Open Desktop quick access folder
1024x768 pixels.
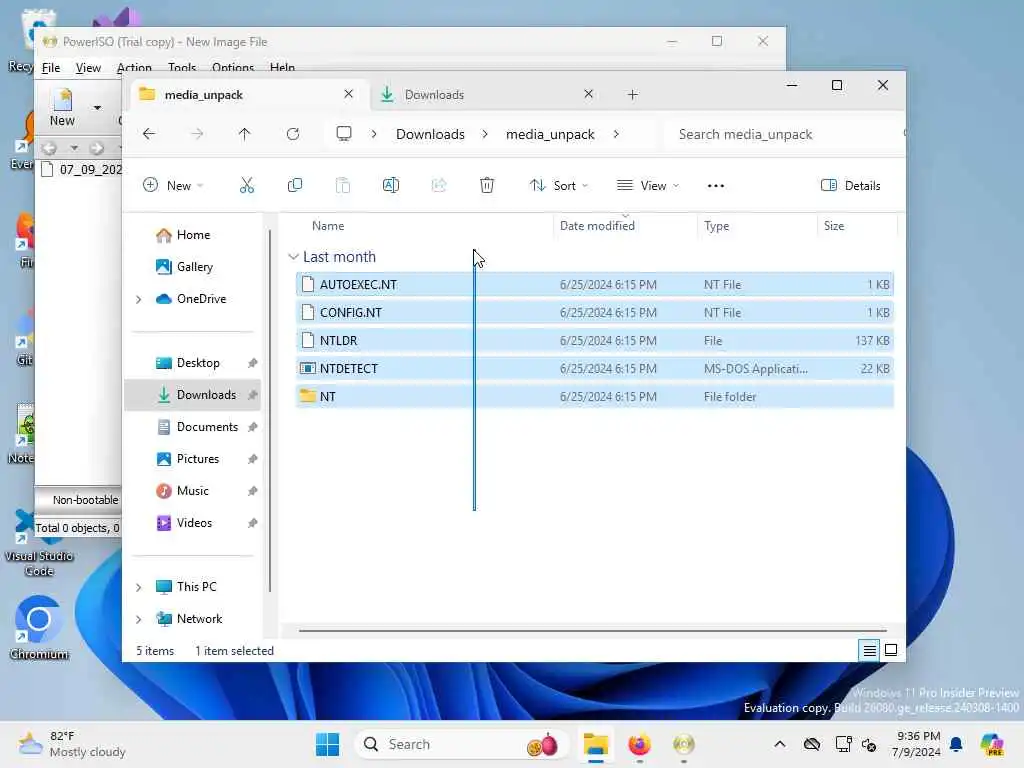click(198, 363)
